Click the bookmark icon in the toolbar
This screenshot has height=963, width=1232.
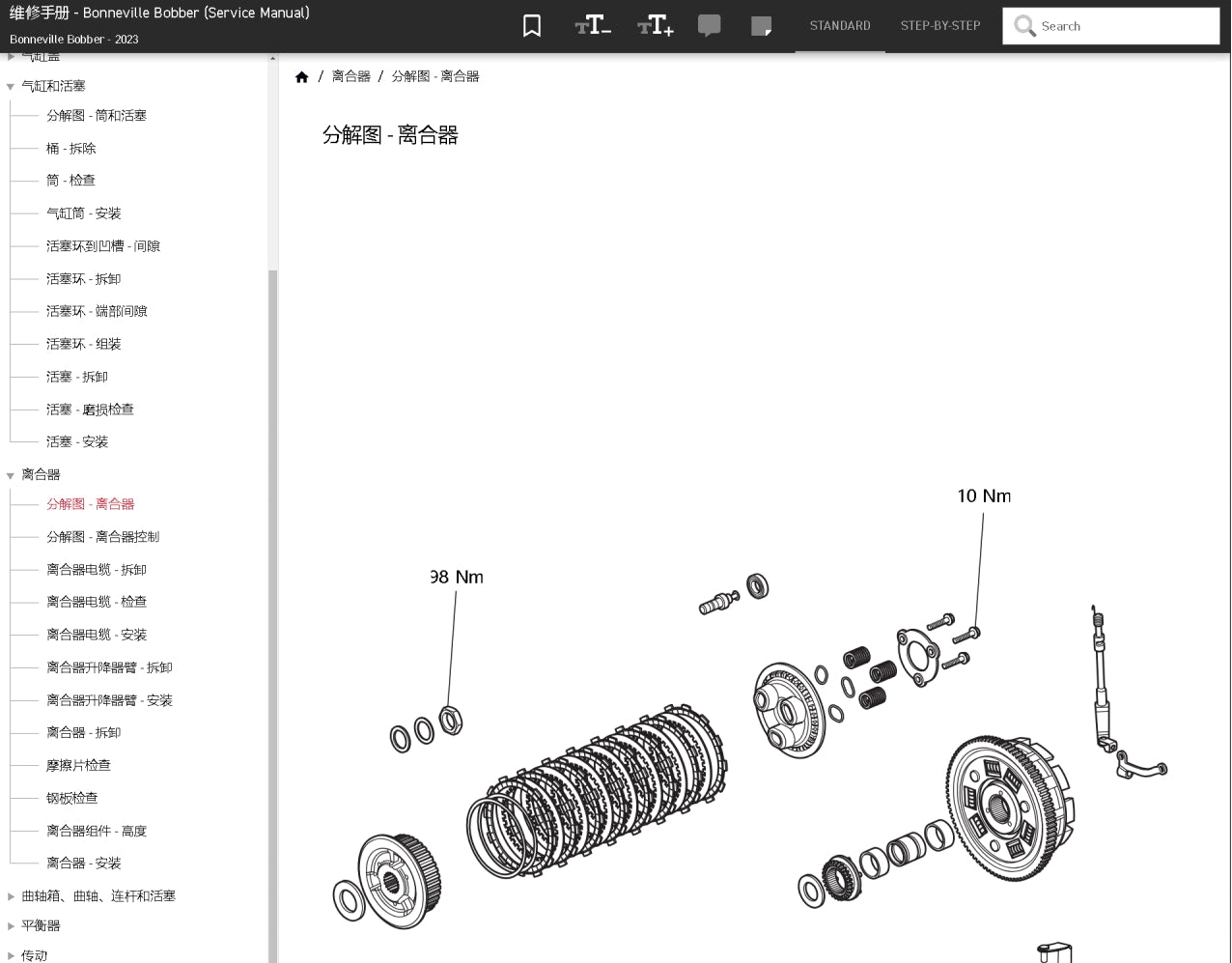point(532,25)
